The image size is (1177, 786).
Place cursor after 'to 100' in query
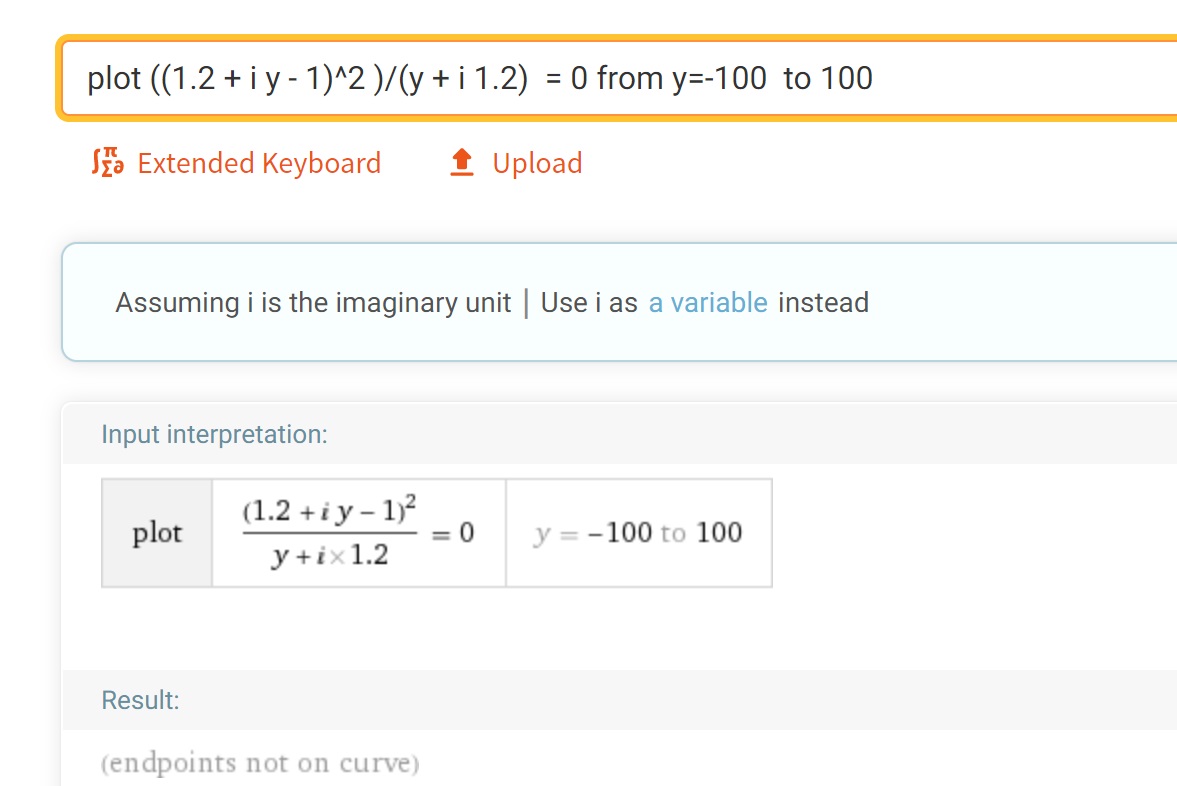point(874,78)
